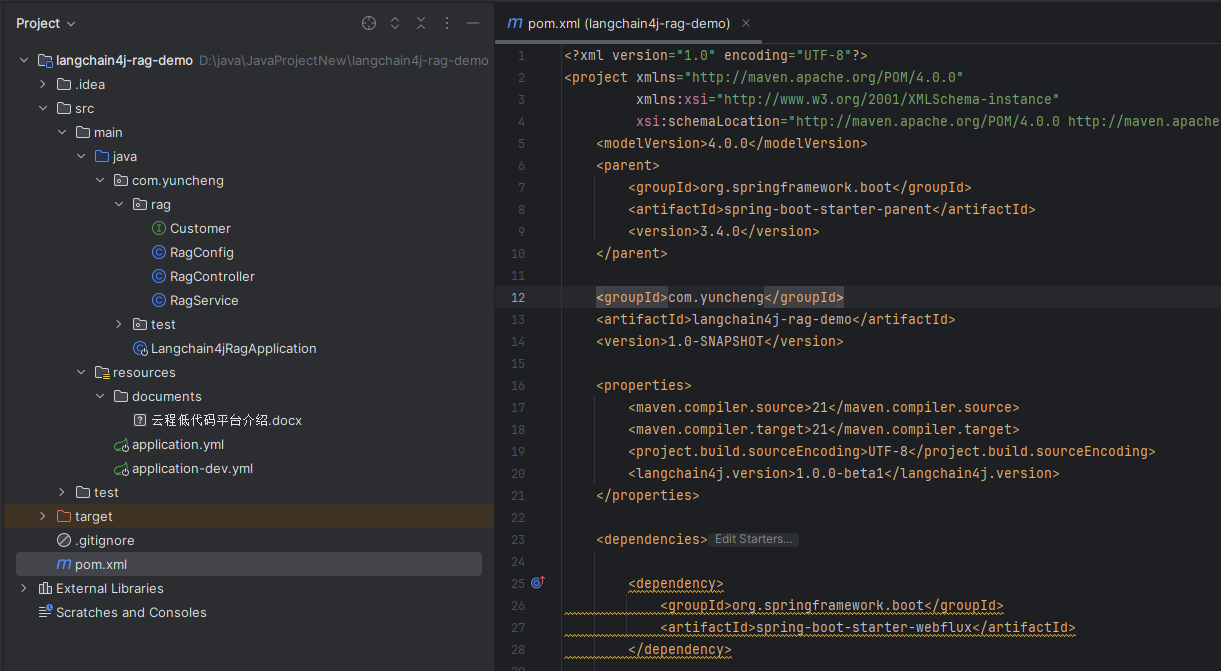Click the .gitignore file icon
The height and width of the screenshot is (671, 1221).
64,540
